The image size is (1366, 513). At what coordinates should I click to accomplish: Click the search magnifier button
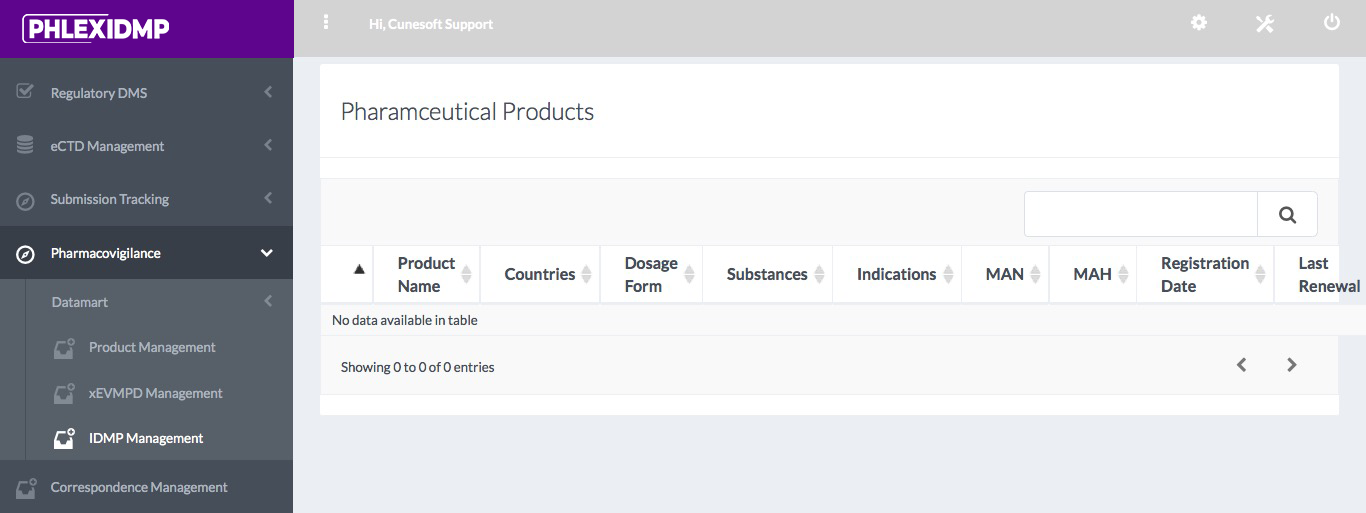[1287, 214]
